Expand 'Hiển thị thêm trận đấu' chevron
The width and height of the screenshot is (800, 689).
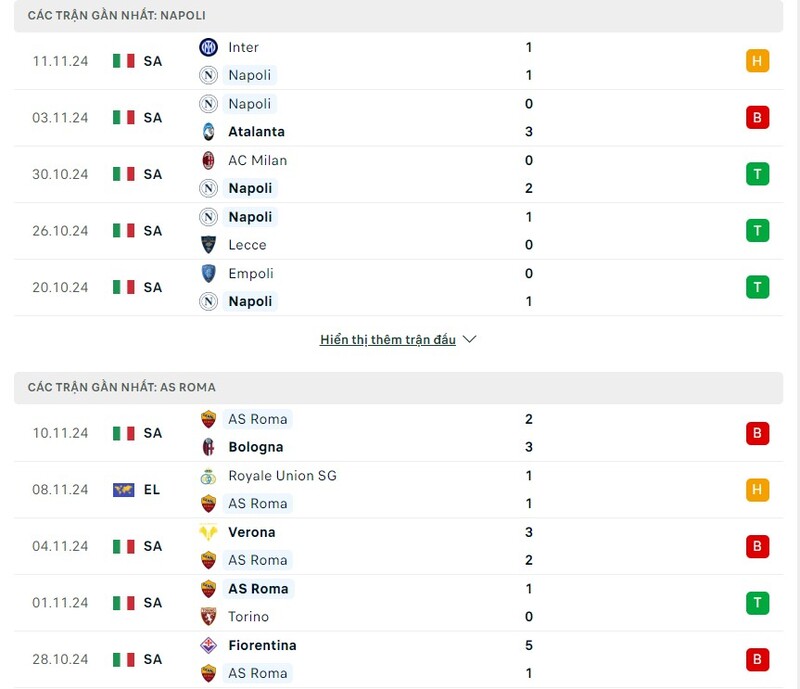pyautogui.click(x=470, y=340)
